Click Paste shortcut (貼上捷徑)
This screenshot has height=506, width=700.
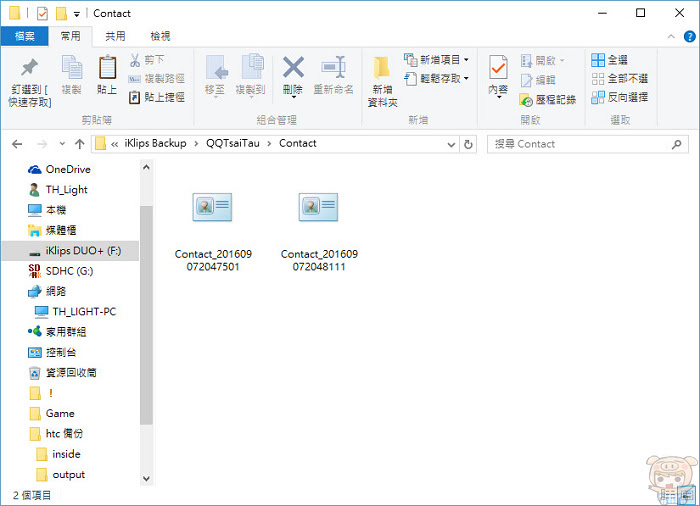pyautogui.click(x=157, y=97)
